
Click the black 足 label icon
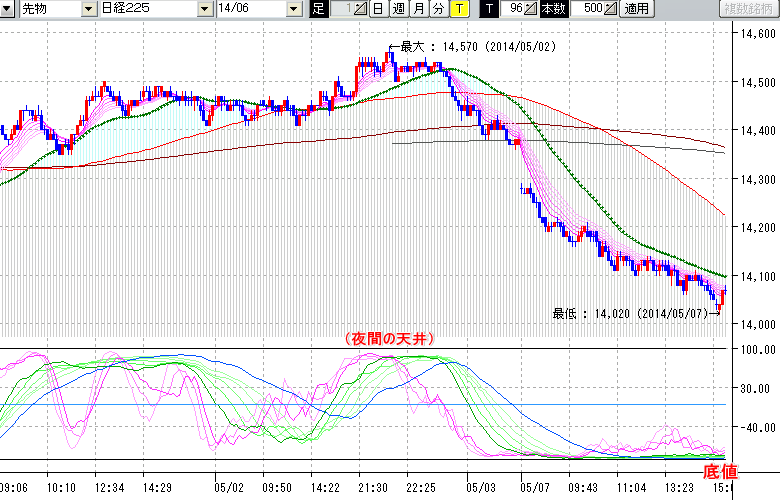(318, 9)
